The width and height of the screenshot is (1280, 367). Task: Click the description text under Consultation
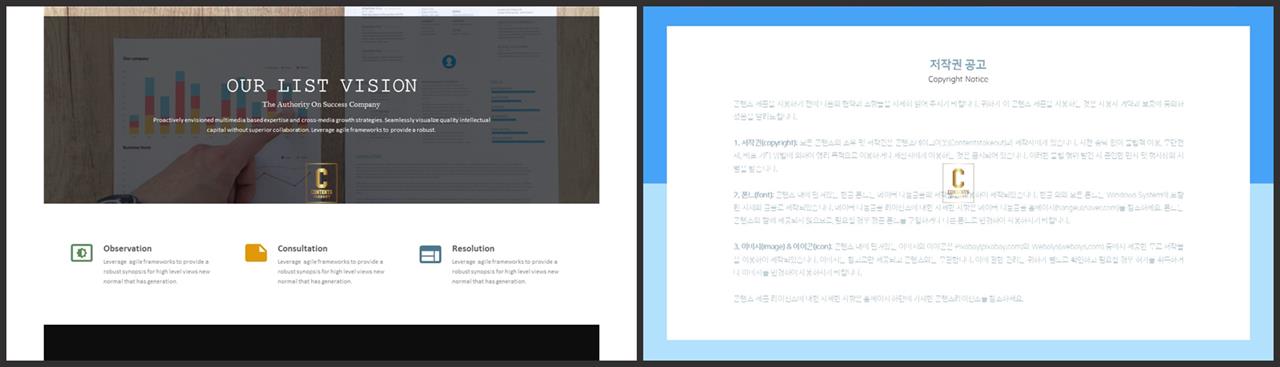[x=331, y=271]
